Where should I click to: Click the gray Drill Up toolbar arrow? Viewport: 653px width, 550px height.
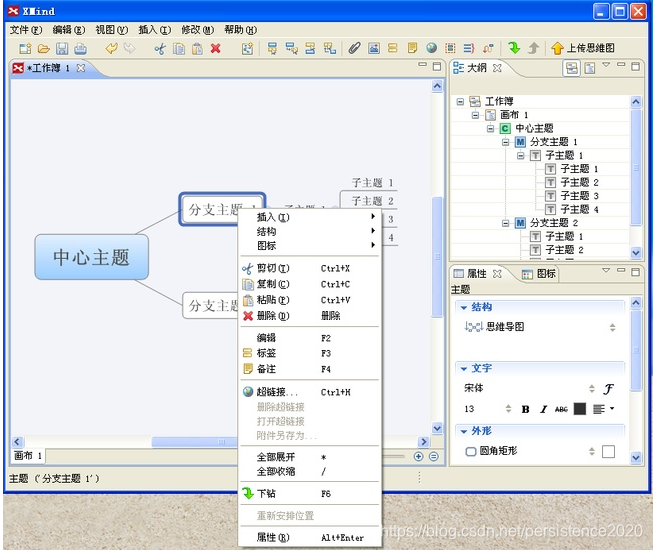[533, 48]
